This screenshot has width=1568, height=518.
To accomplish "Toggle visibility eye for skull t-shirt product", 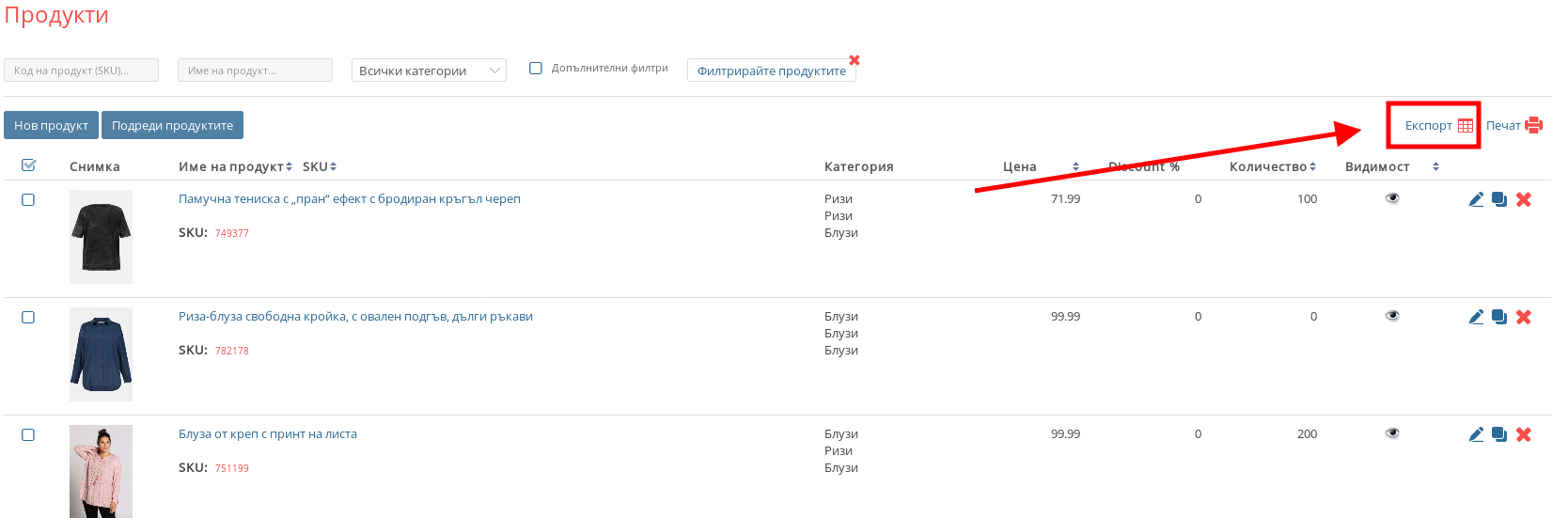I will click(1392, 198).
